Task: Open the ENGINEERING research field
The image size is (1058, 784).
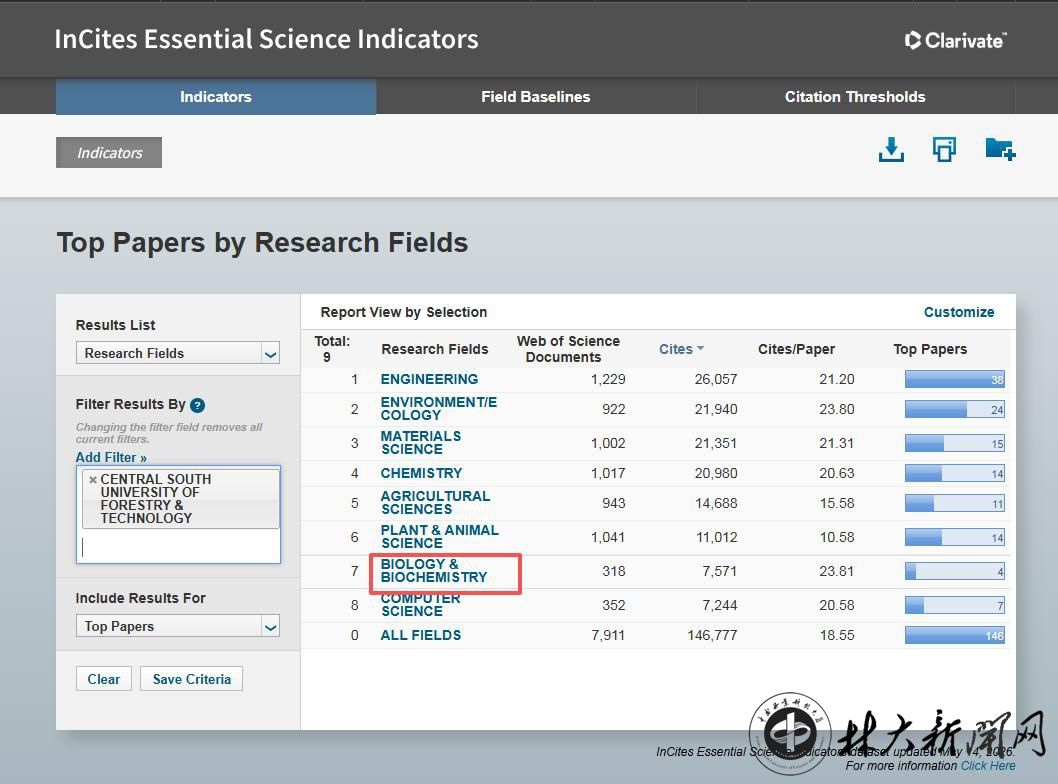Action: [x=429, y=379]
